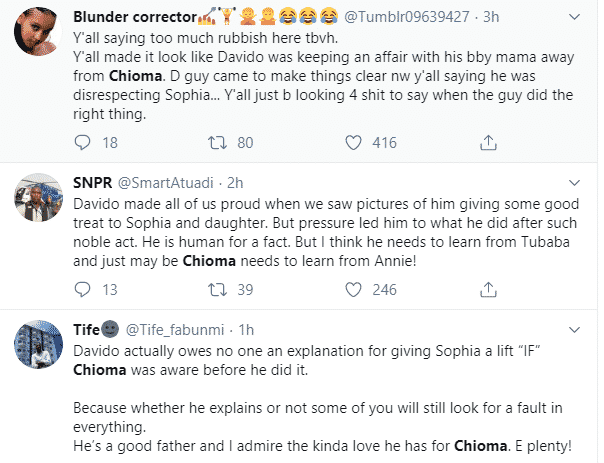This screenshot has height=463, width=604.
Task: Open SNPR display name link
Action: [x=96, y=184]
